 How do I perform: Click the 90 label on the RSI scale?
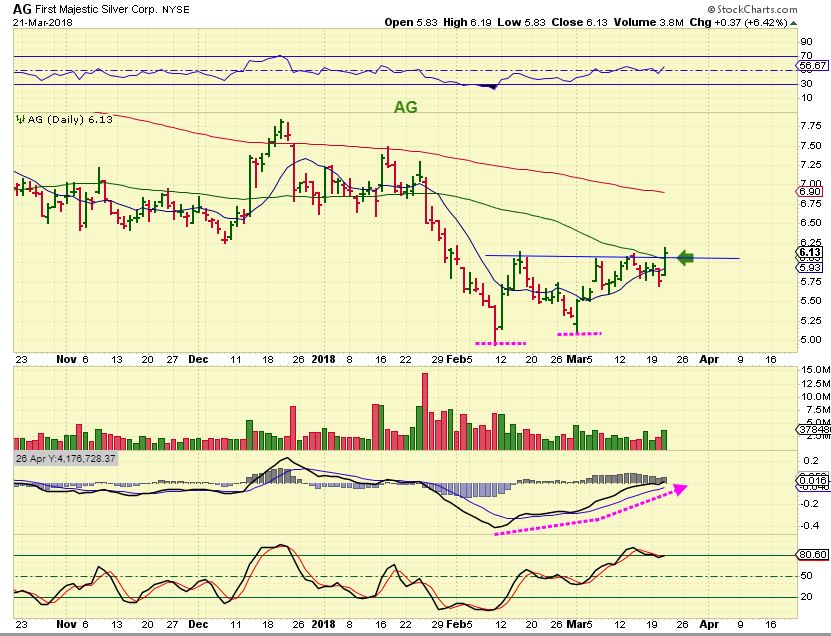click(x=807, y=42)
